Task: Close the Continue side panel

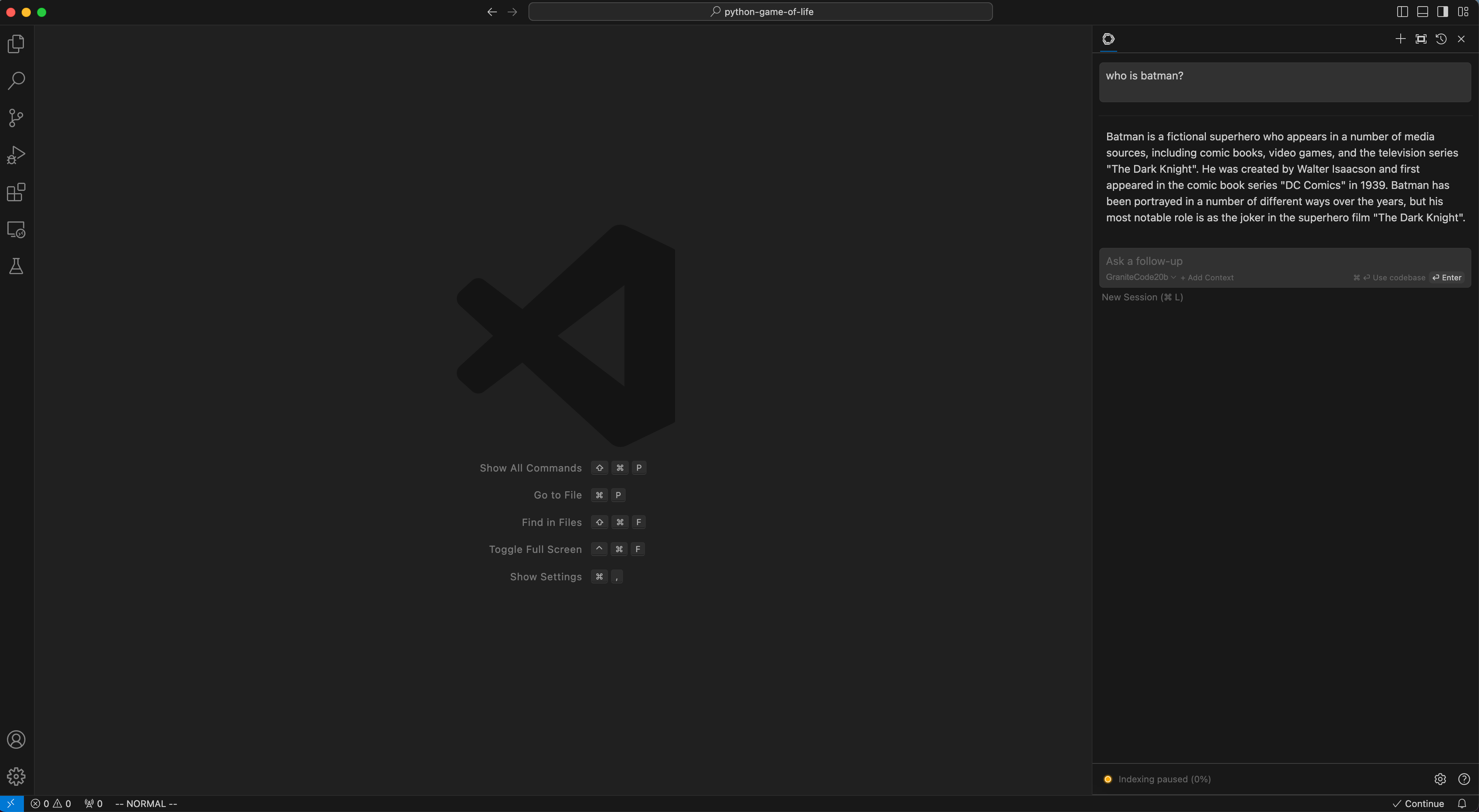Action: click(x=1461, y=39)
